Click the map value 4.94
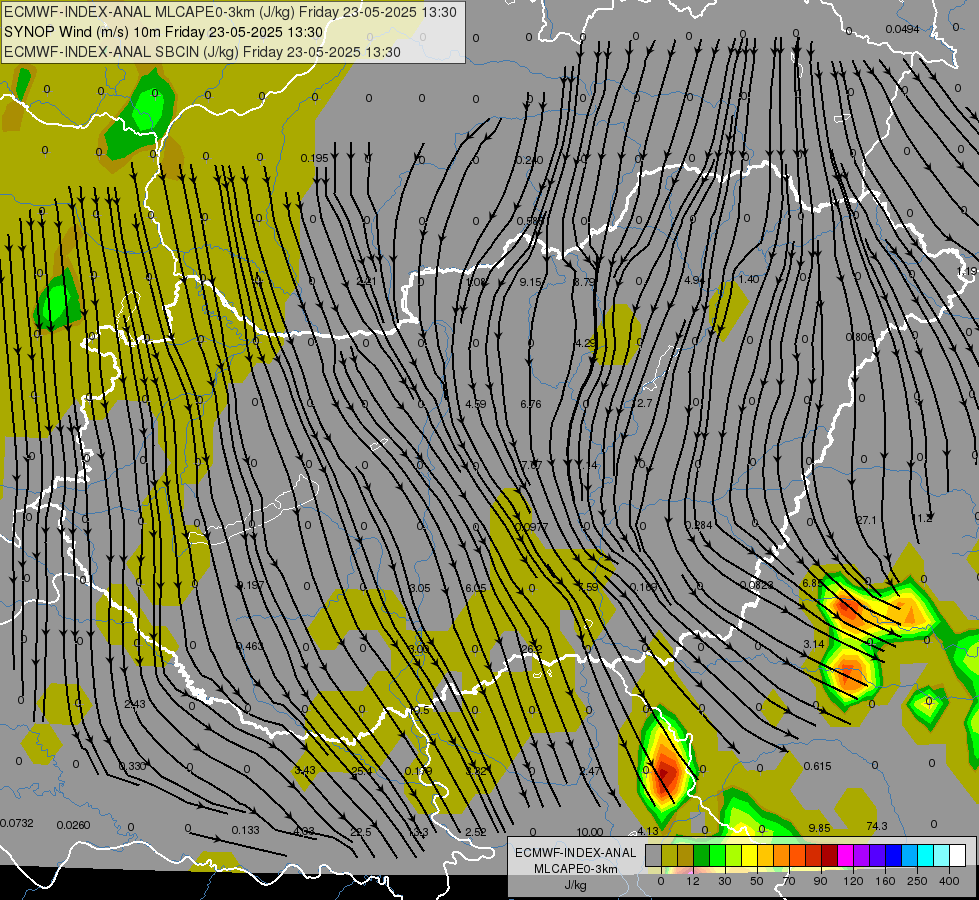The height and width of the screenshot is (900, 979). 694,280
